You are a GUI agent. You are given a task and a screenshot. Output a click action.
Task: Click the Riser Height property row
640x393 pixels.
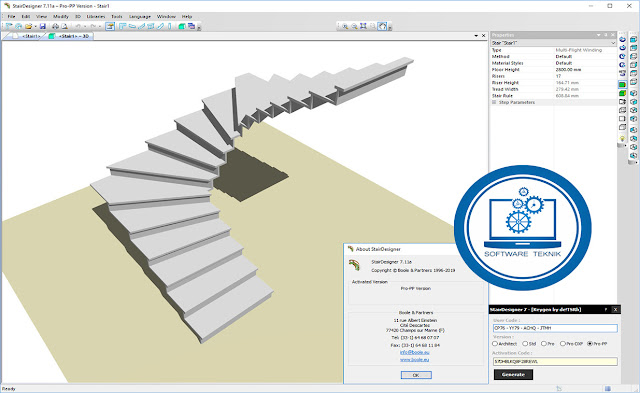(553, 83)
